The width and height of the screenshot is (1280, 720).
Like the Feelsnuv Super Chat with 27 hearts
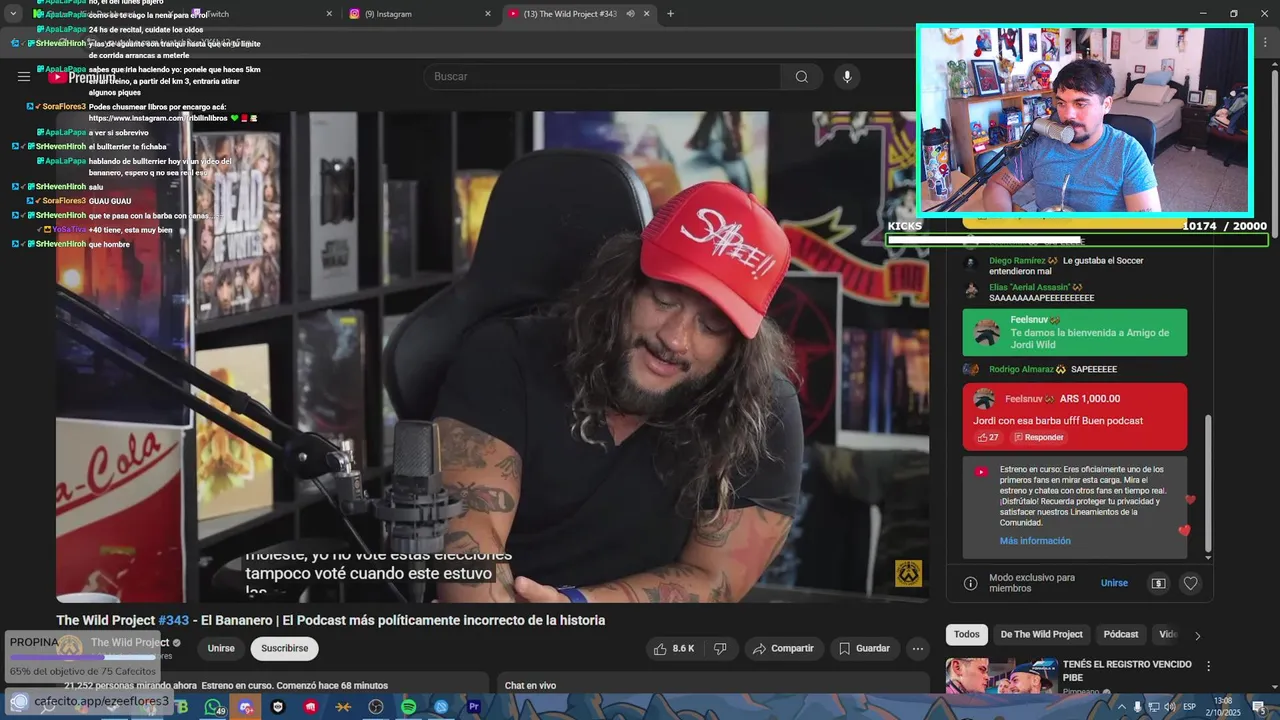[988, 437]
